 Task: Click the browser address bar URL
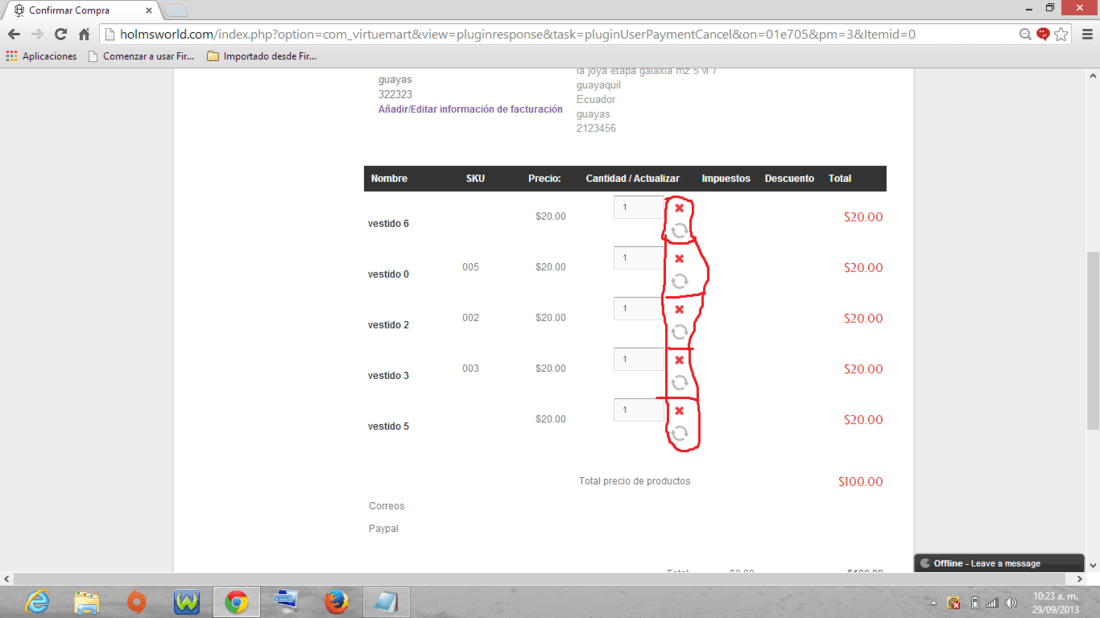click(517, 34)
